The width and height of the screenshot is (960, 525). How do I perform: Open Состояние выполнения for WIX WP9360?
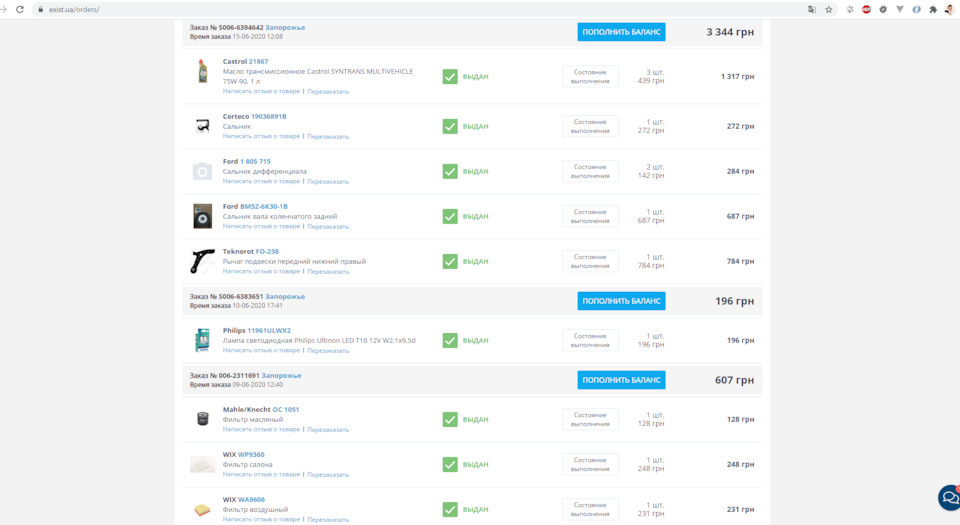pos(590,464)
